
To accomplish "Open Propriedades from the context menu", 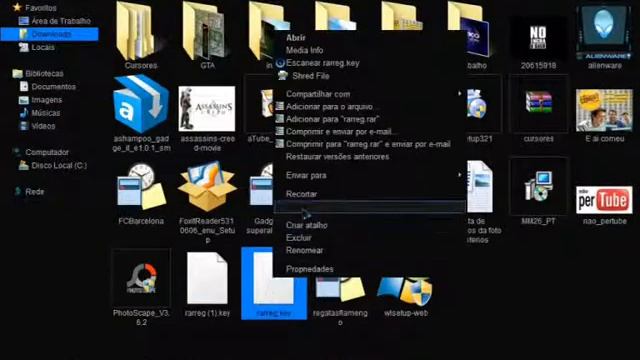I will click(309, 269).
